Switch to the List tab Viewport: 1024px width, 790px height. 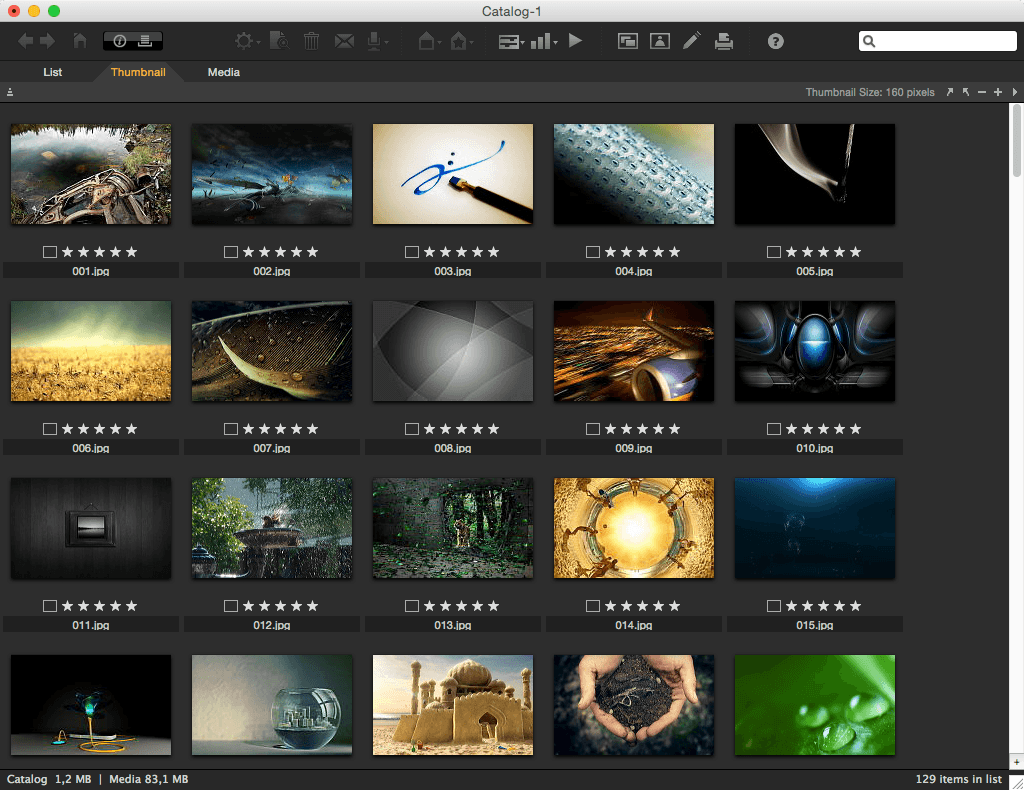point(52,72)
